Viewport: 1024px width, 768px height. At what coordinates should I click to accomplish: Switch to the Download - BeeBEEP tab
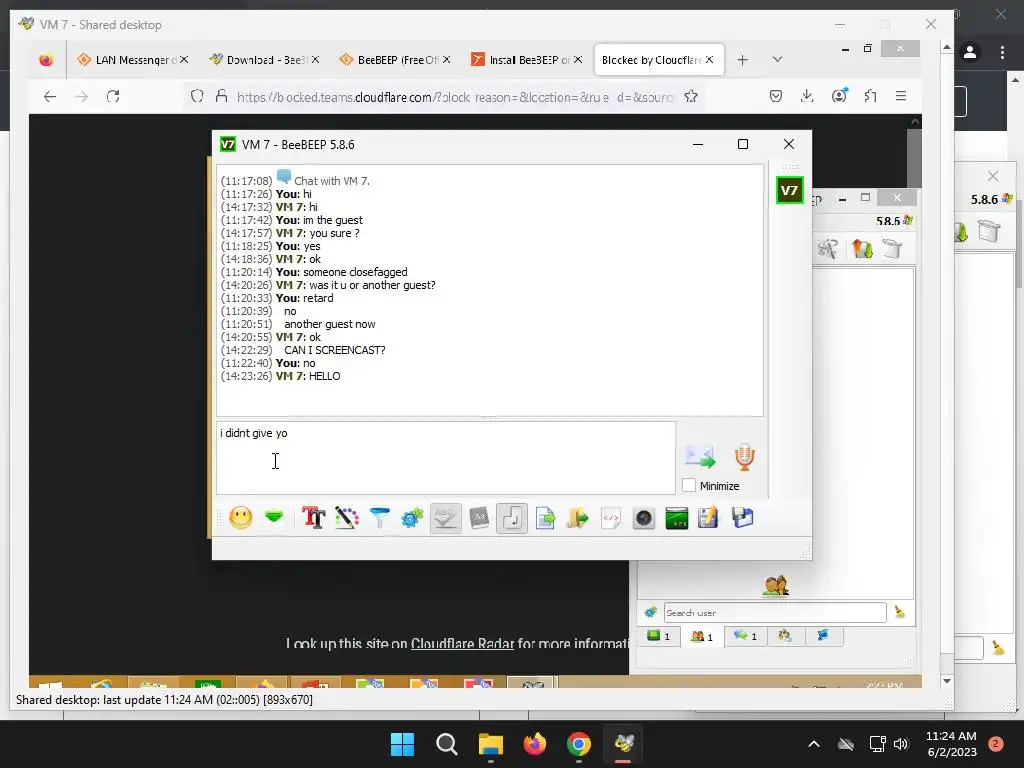[264, 59]
